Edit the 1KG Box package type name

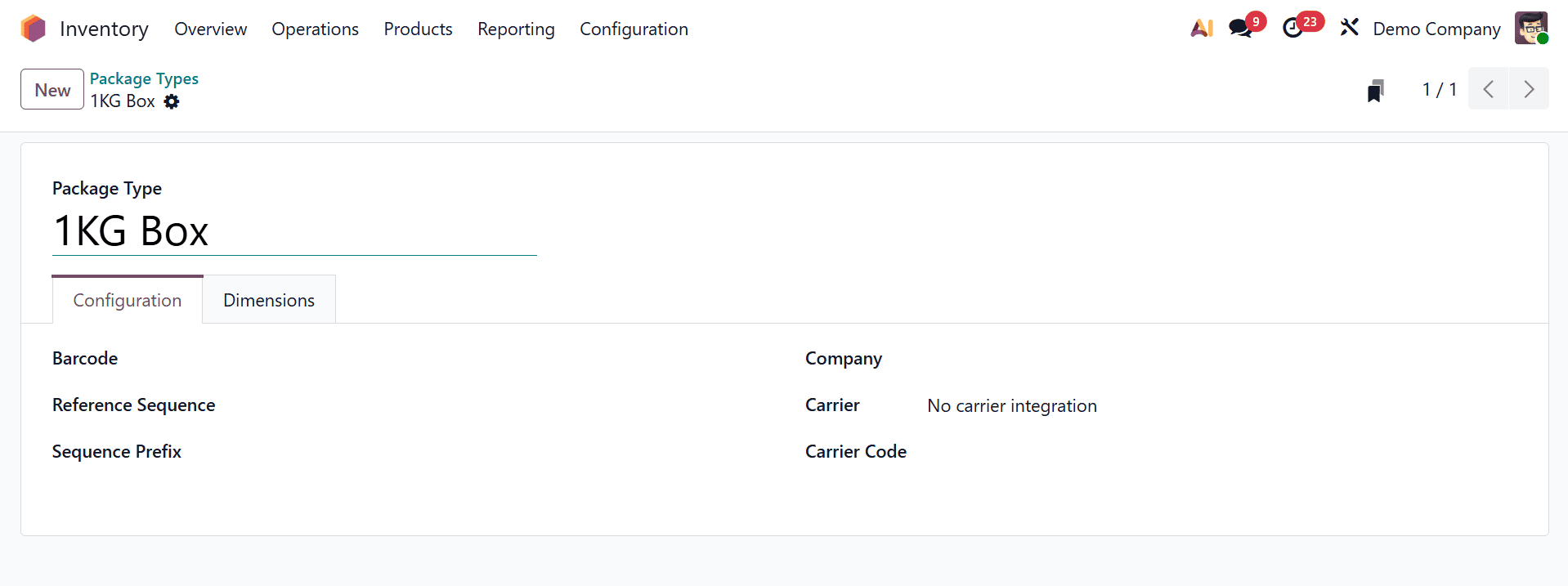(294, 231)
